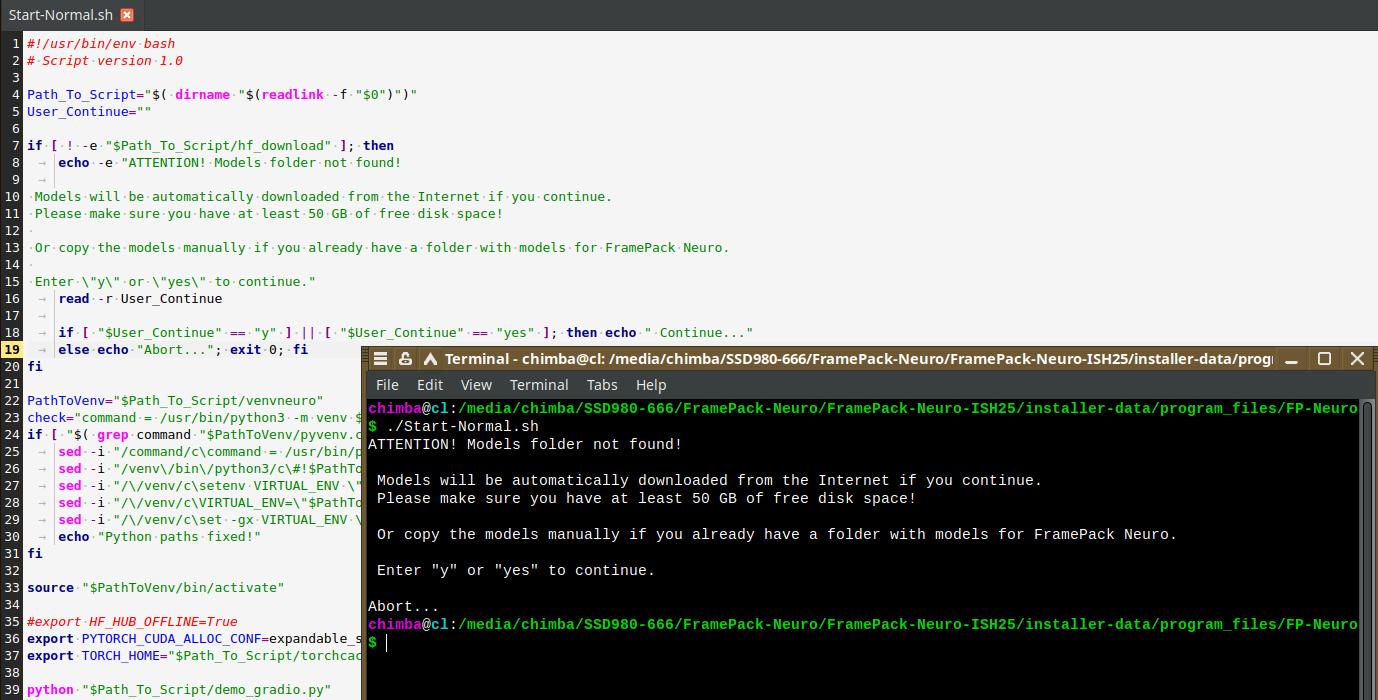
Task: Click the editor line 'Enter \"y\" or \"yes\" to continue."'
Action: point(175,282)
